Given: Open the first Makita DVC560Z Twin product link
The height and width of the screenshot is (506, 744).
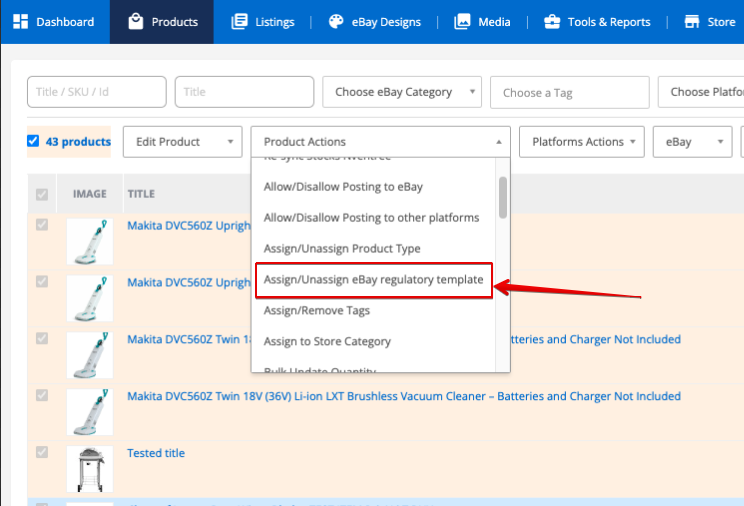Looking at the screenshot, I should point(189,339).
